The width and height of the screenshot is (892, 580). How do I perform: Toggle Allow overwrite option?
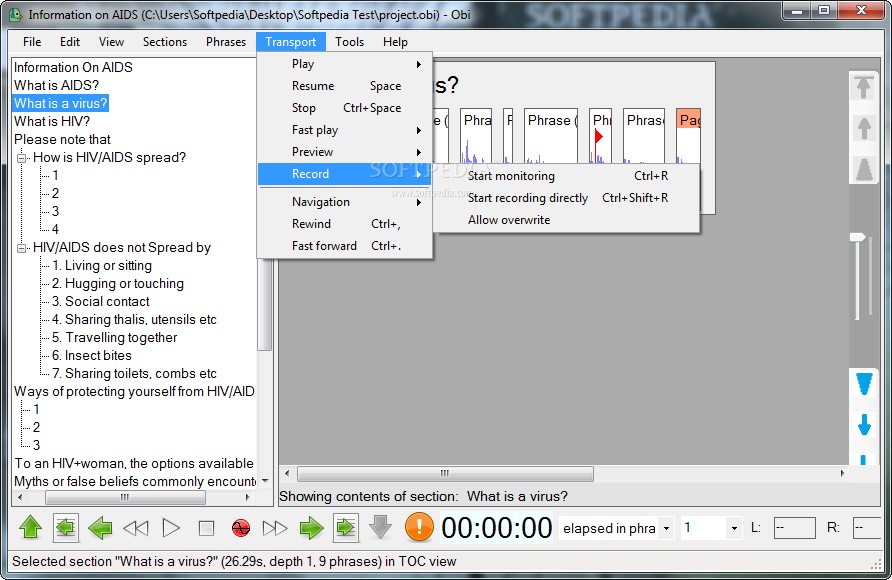(567, 220)
